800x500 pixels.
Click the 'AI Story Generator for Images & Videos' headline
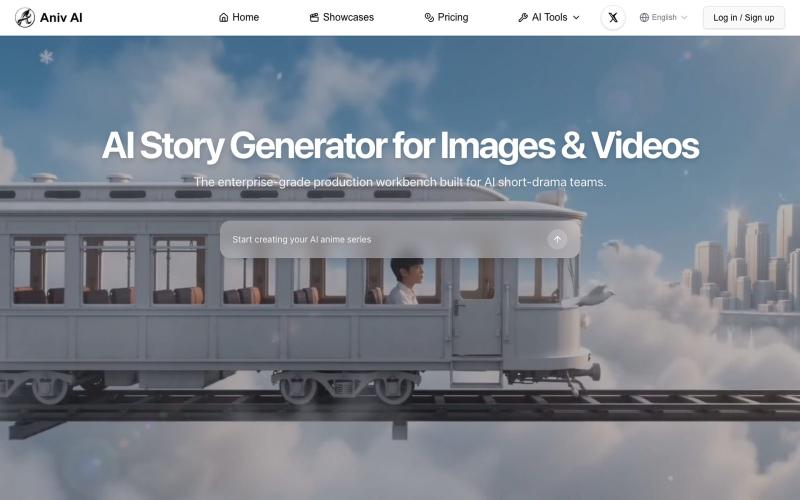click(400, 146)
